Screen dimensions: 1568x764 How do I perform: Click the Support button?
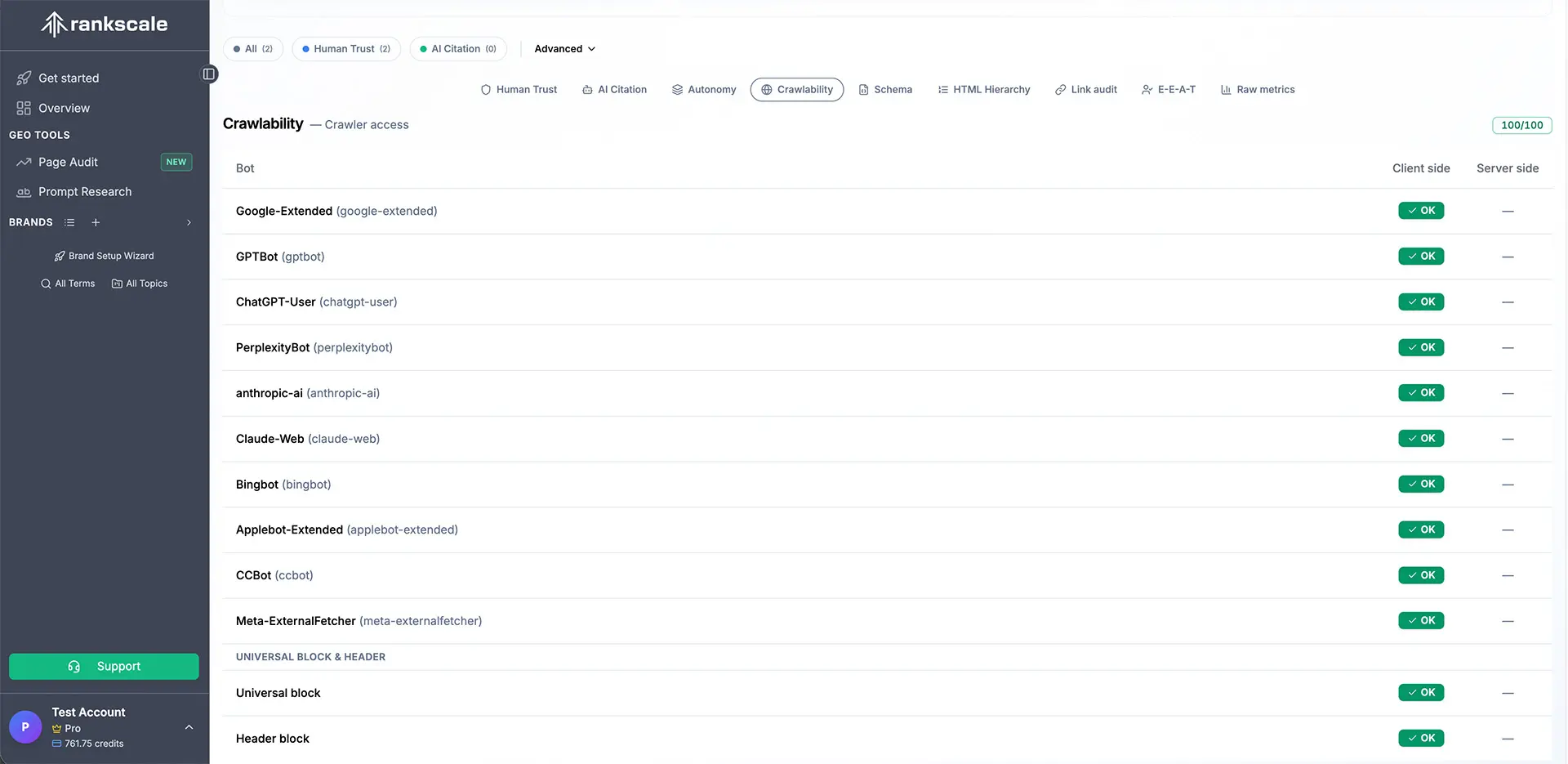104,666
